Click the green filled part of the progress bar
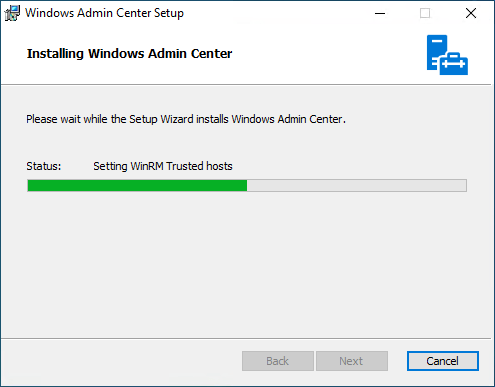495x387 pixels. (x=137, y=186)
